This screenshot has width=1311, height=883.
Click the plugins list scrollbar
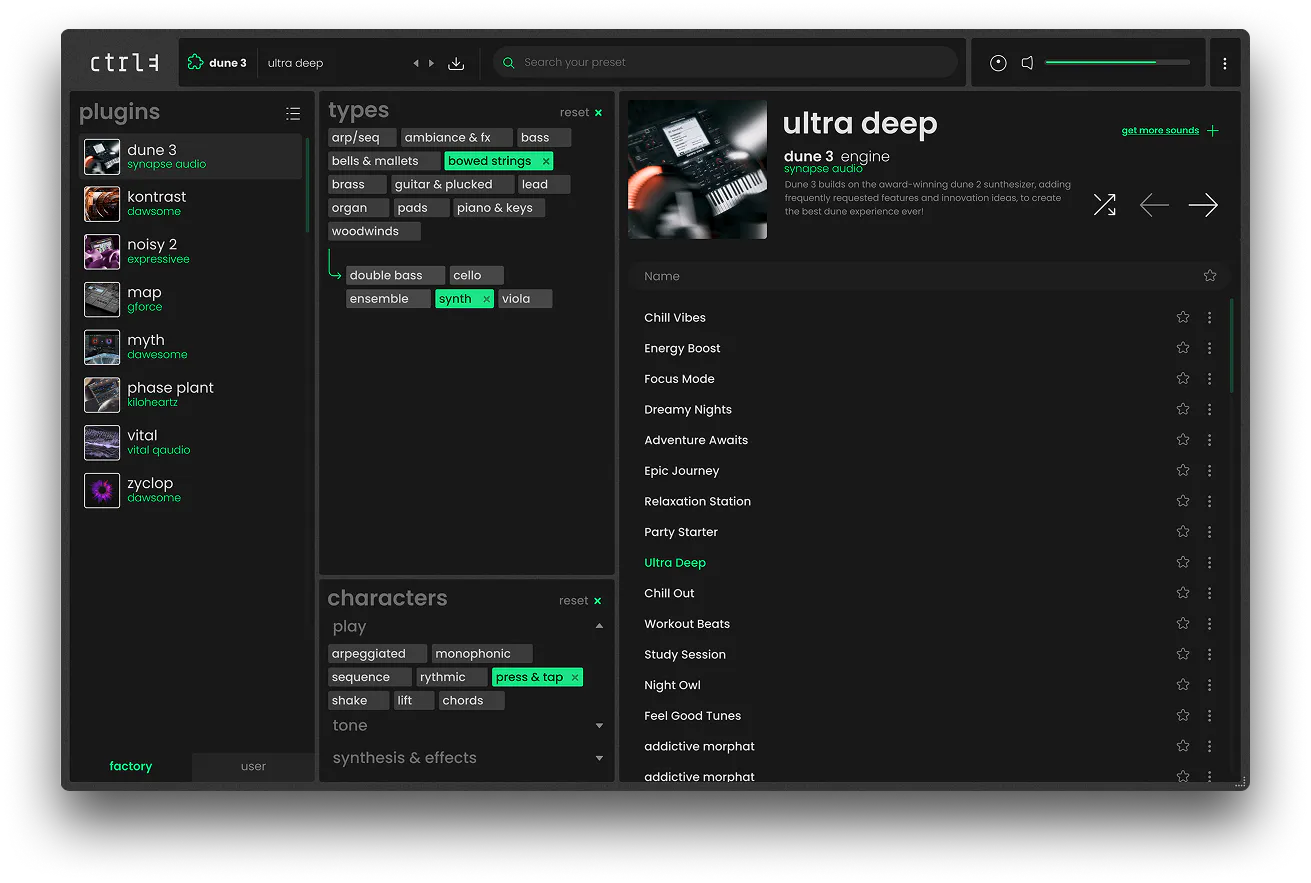point(308,185)
